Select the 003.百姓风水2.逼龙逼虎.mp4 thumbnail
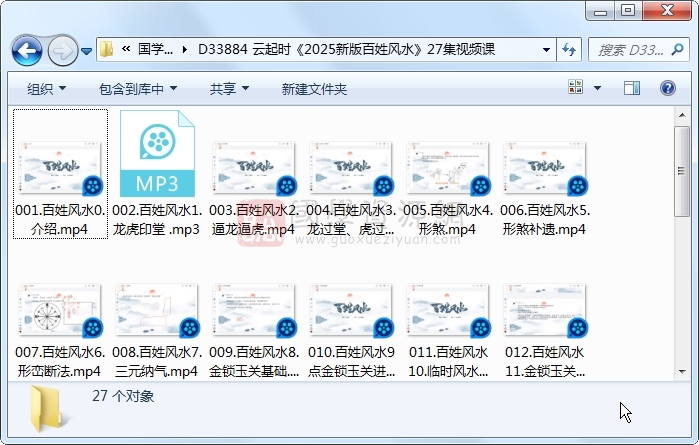 [254, 169]
